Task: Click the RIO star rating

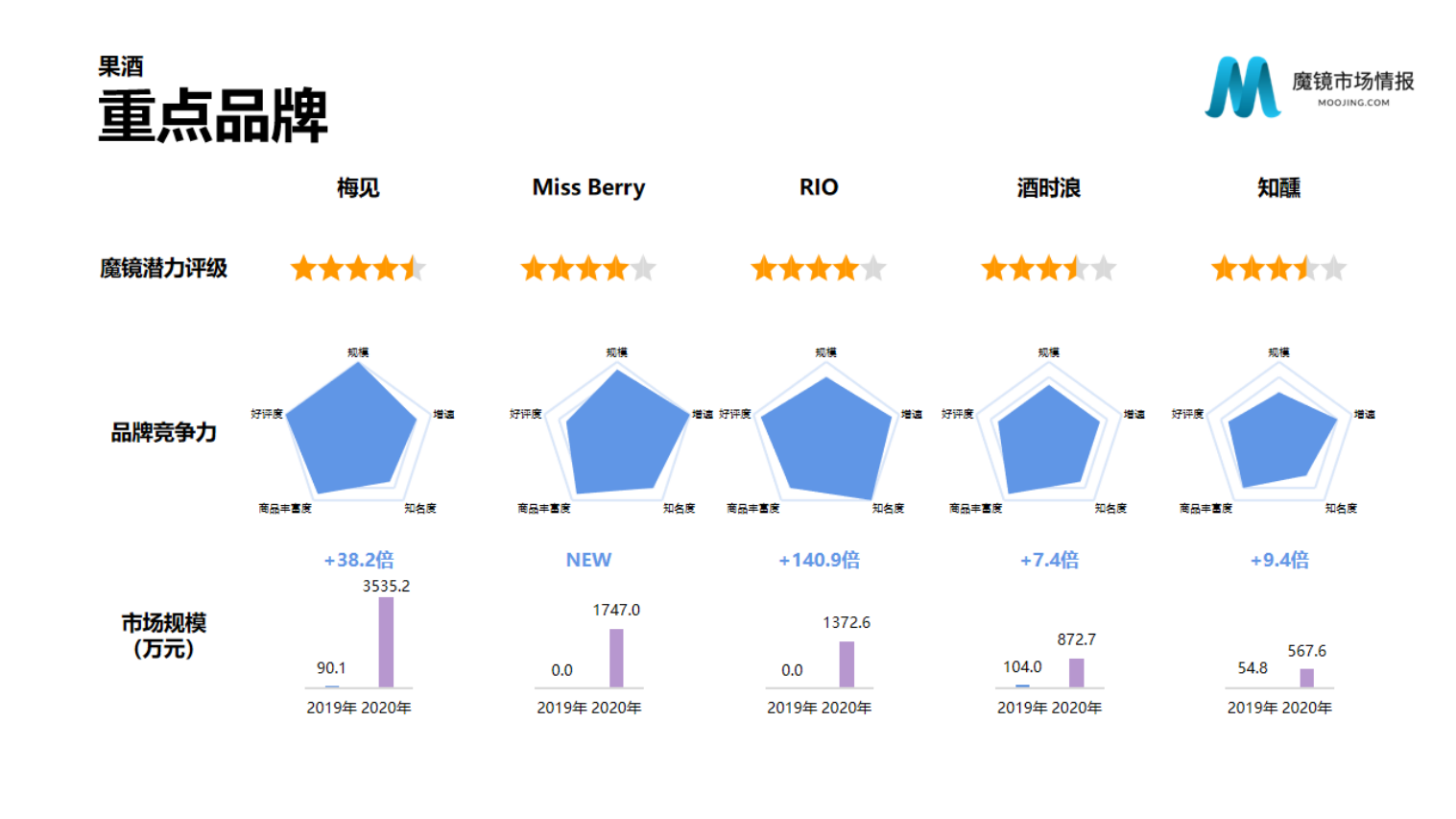Action: 819,268
